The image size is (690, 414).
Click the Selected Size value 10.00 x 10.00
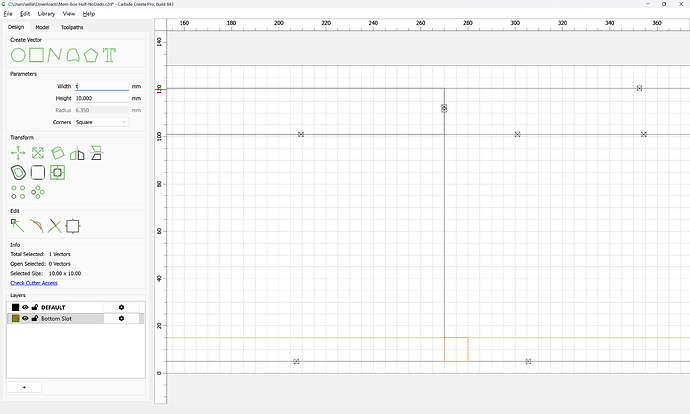pyautogui.click(x=65, y=273)
